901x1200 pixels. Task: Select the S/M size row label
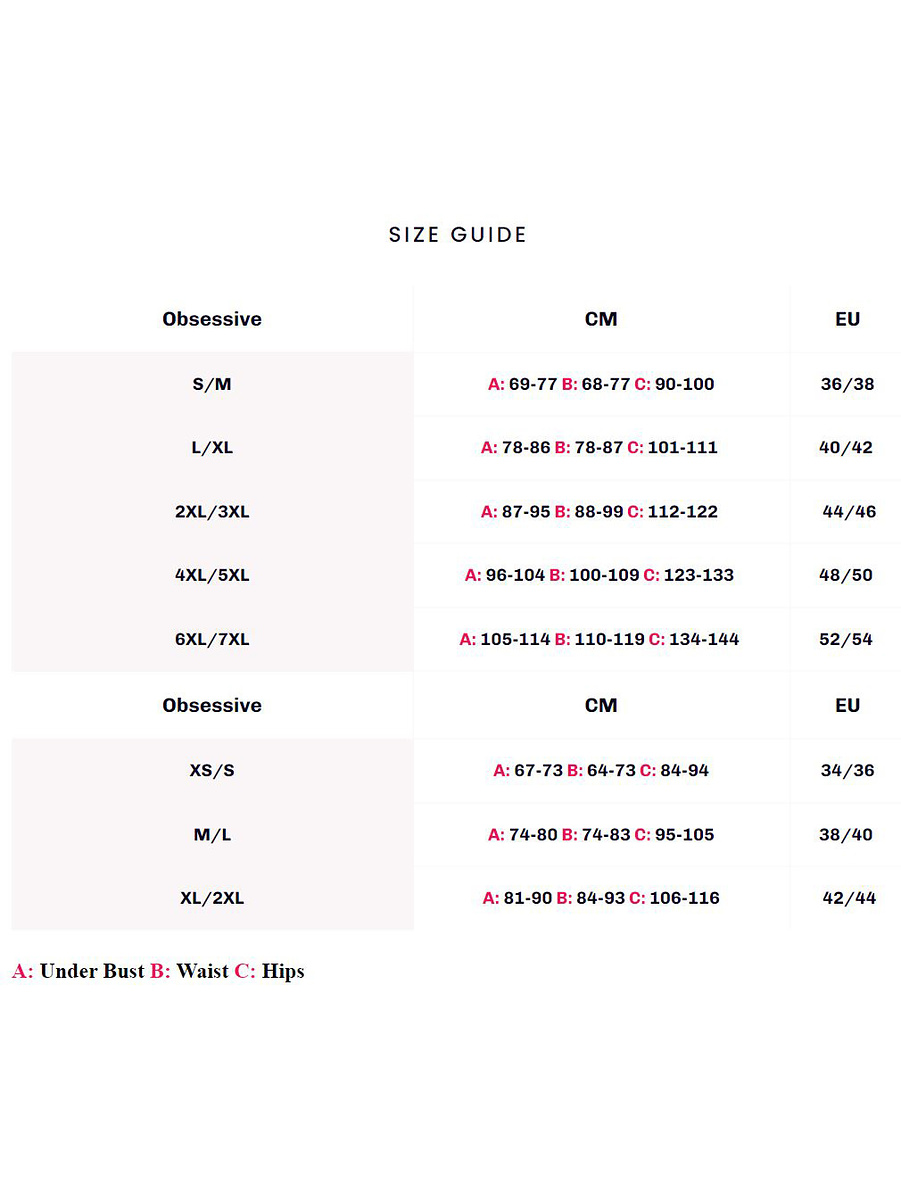pyautogui.click(x=212, y=384)
